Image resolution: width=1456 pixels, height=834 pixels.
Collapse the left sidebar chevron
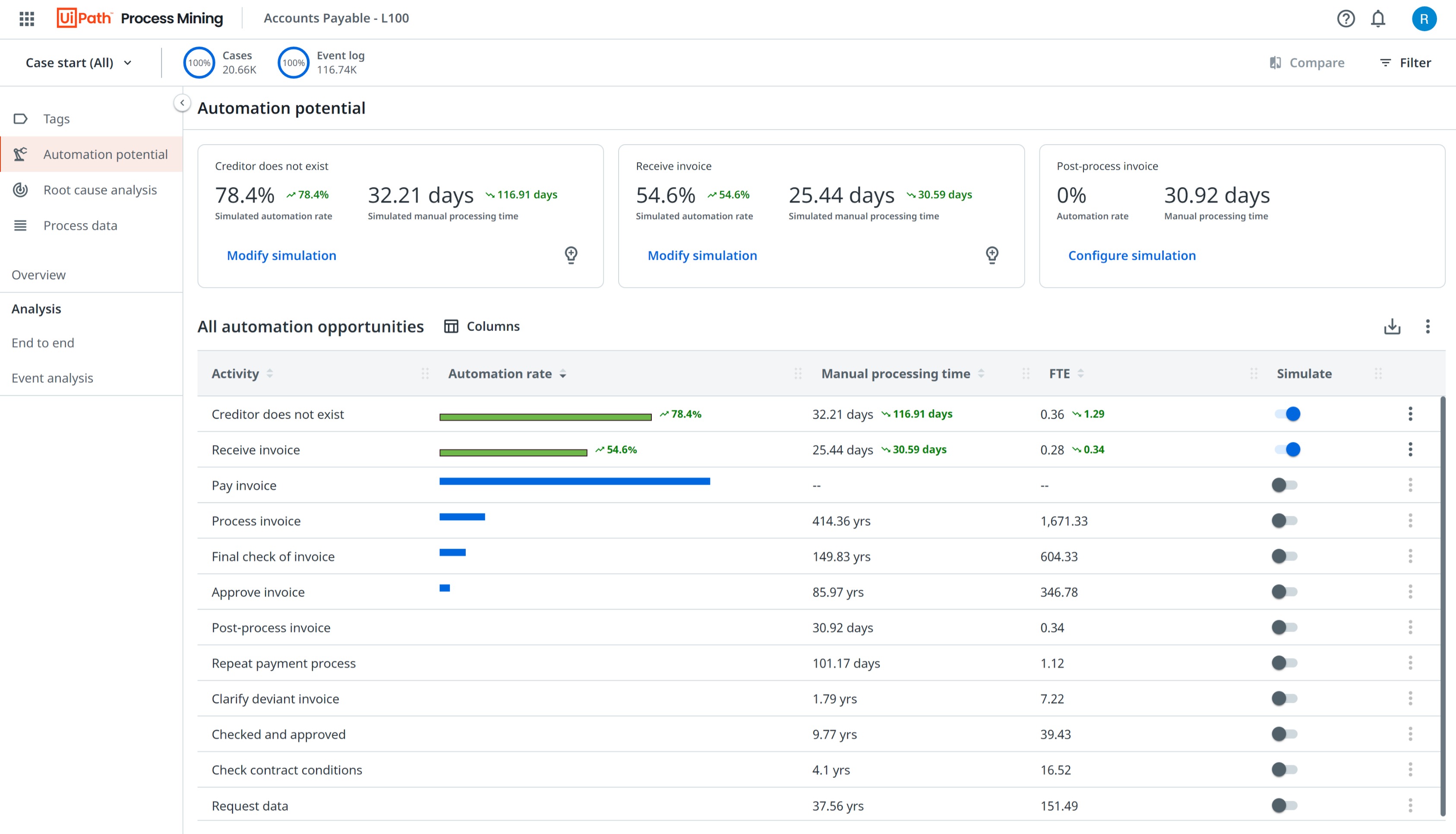tap(182, 103)
